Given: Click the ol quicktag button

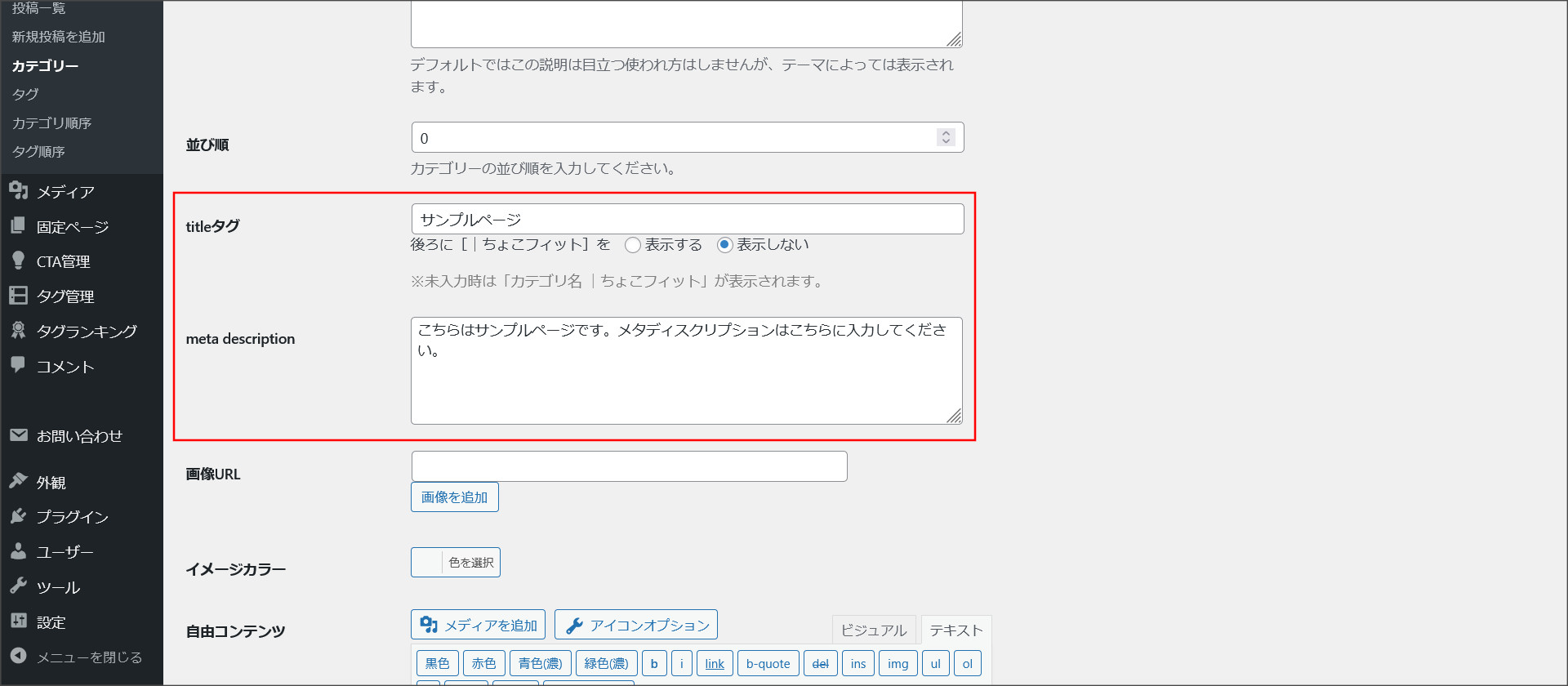Looking at the screenshot, I should [x=968, y=663].
